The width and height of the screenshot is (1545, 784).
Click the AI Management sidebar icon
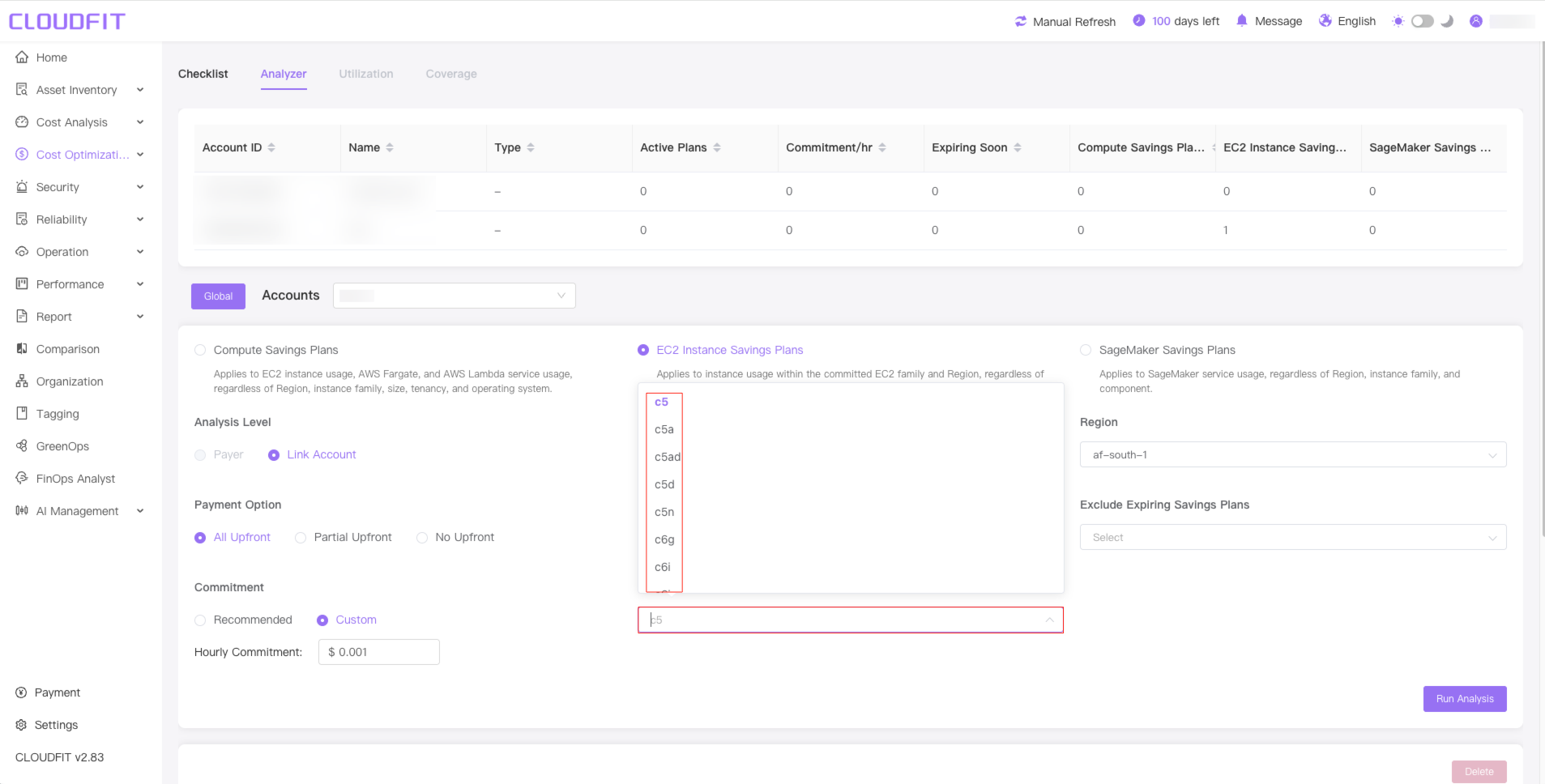coord(22,511)
